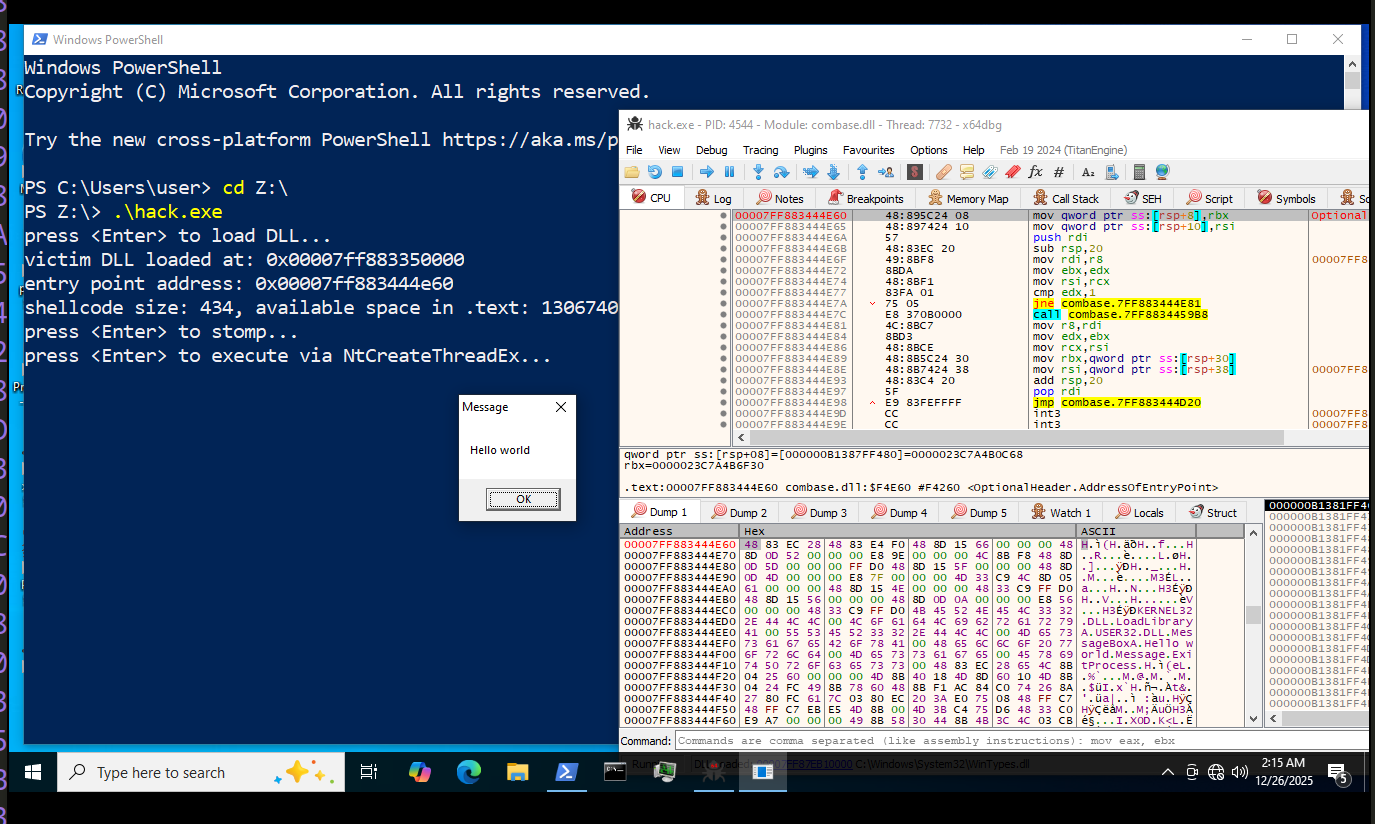Open the File menu in x64dbg
Screen dimensions: 1375x824
pyautogui.click(x=634, y=150)
